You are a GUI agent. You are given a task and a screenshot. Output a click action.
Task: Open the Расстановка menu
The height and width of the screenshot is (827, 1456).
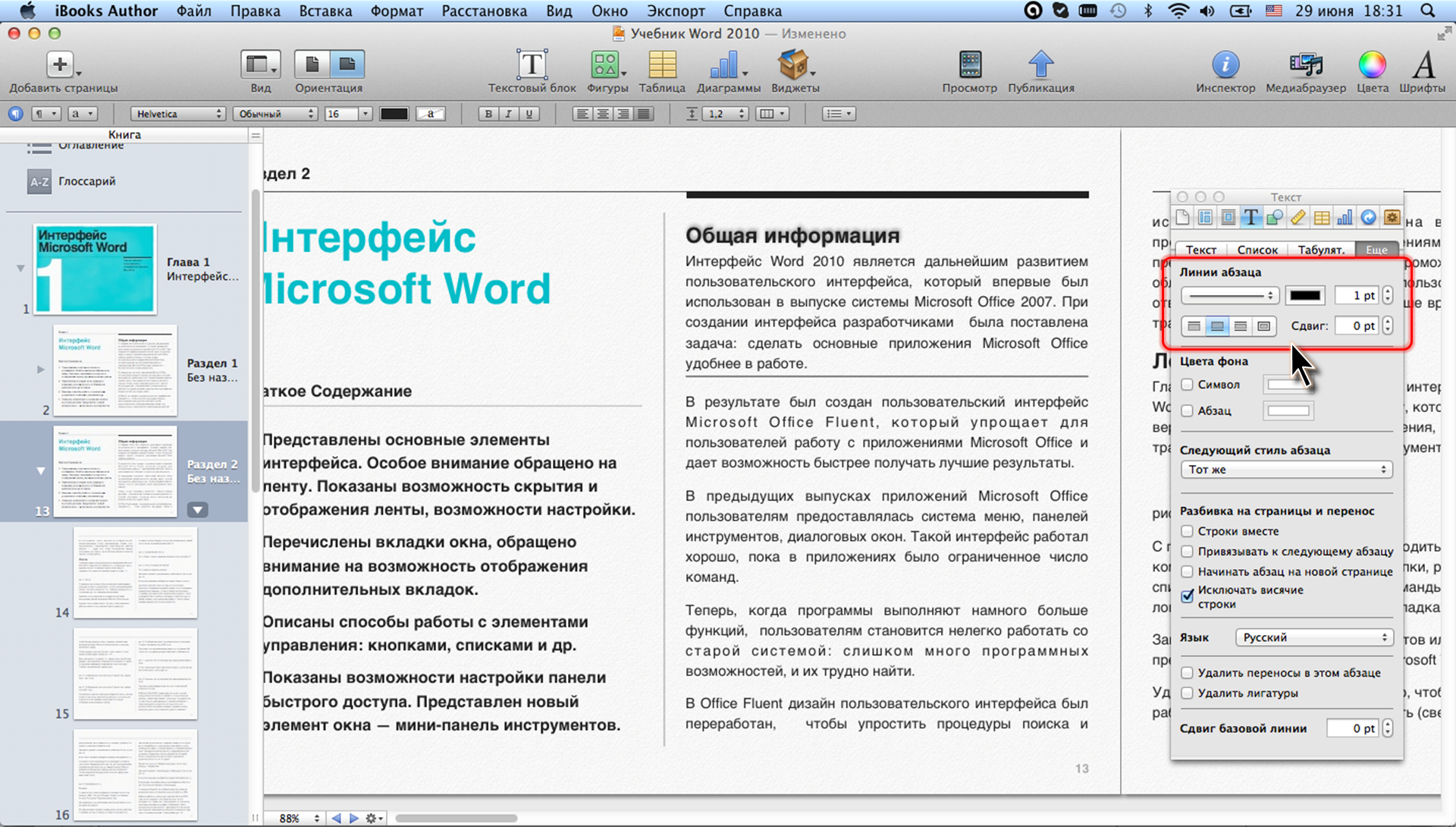click(484, 11)
